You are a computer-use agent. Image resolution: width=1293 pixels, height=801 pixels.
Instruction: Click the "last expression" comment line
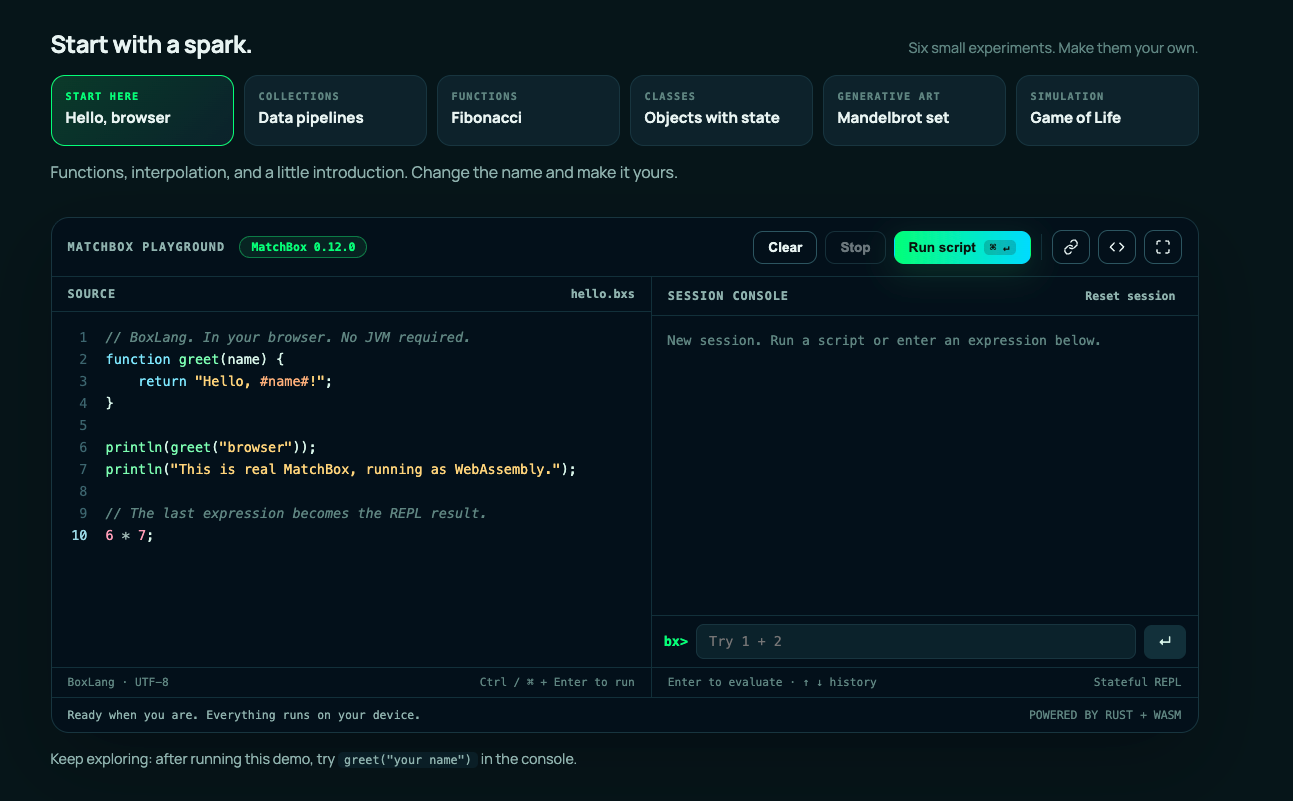point(296,513)
